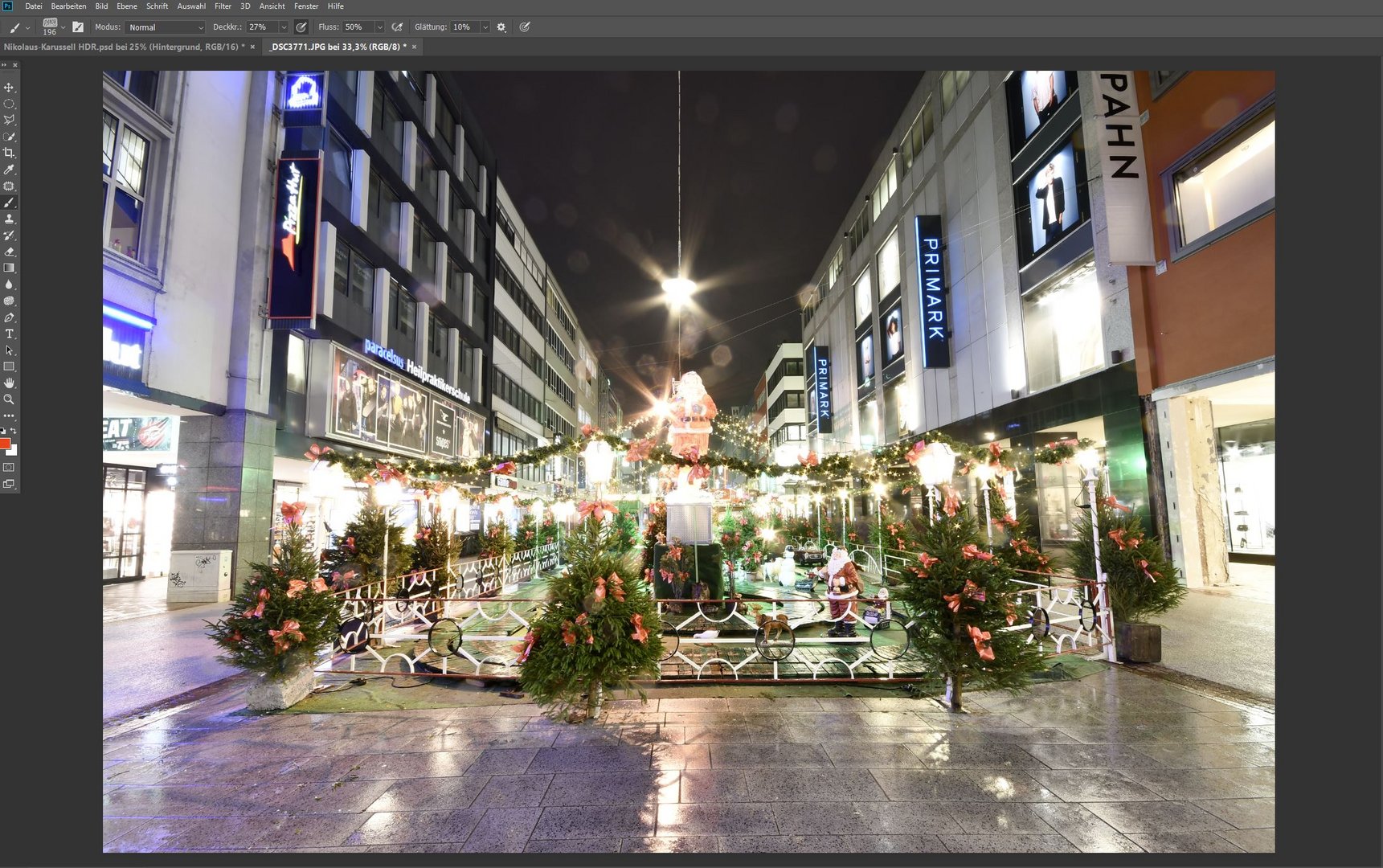Click the Photoshop Ps logo icon
Screen dimensions: 1383x868
pos(7,6)
